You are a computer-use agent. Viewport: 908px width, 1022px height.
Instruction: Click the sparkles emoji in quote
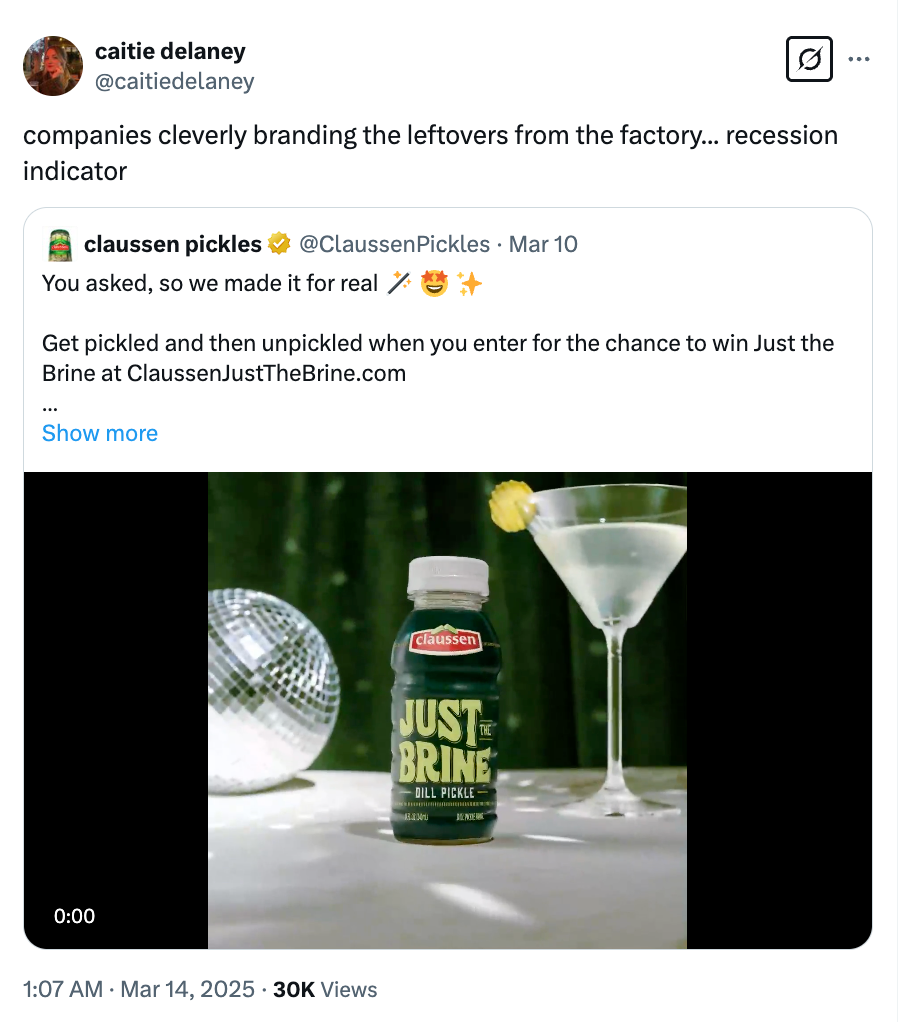pos(469,284)
